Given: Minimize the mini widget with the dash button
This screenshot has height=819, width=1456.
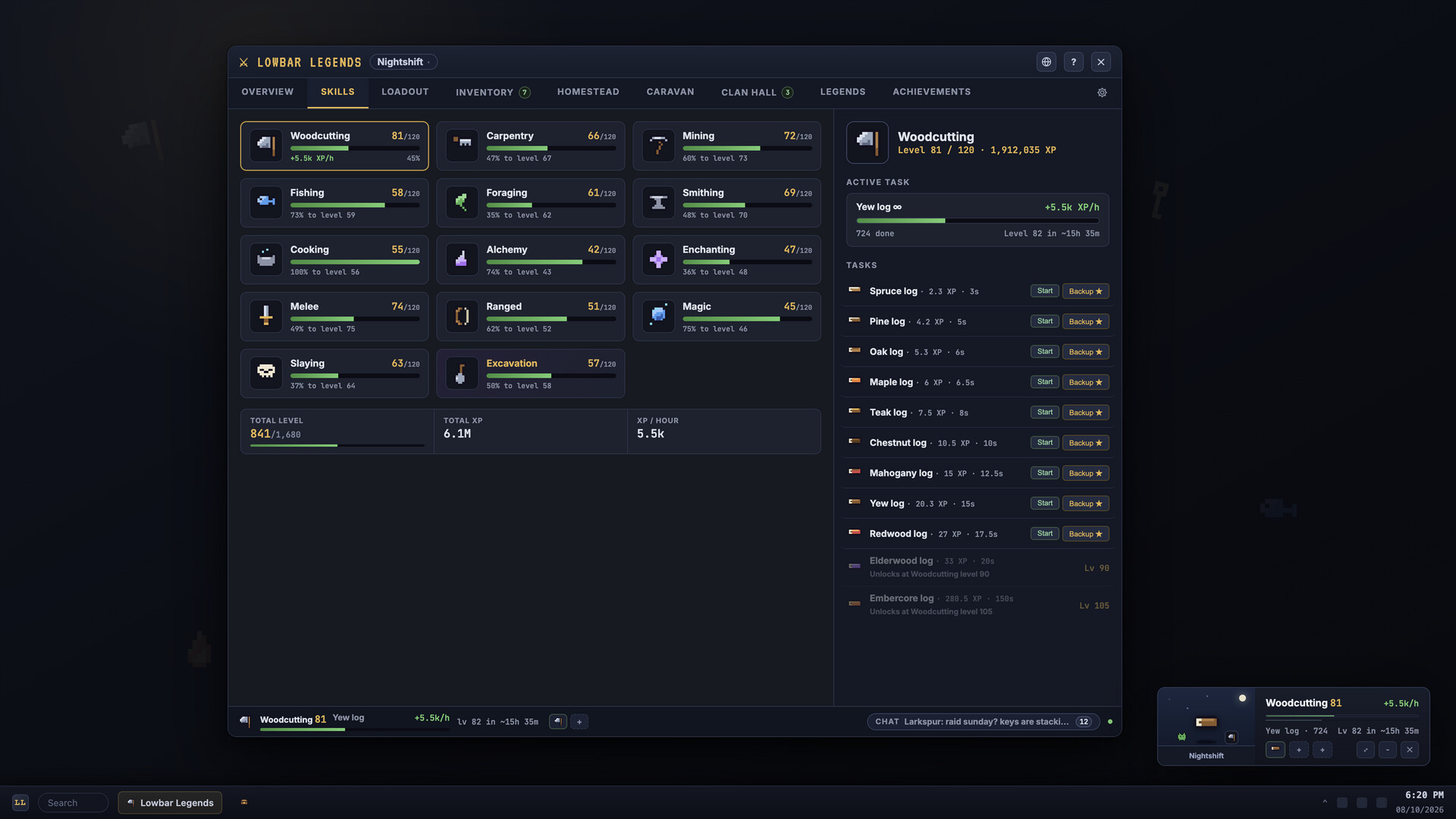Looking at the screenshot, I should coord(1388,749).
